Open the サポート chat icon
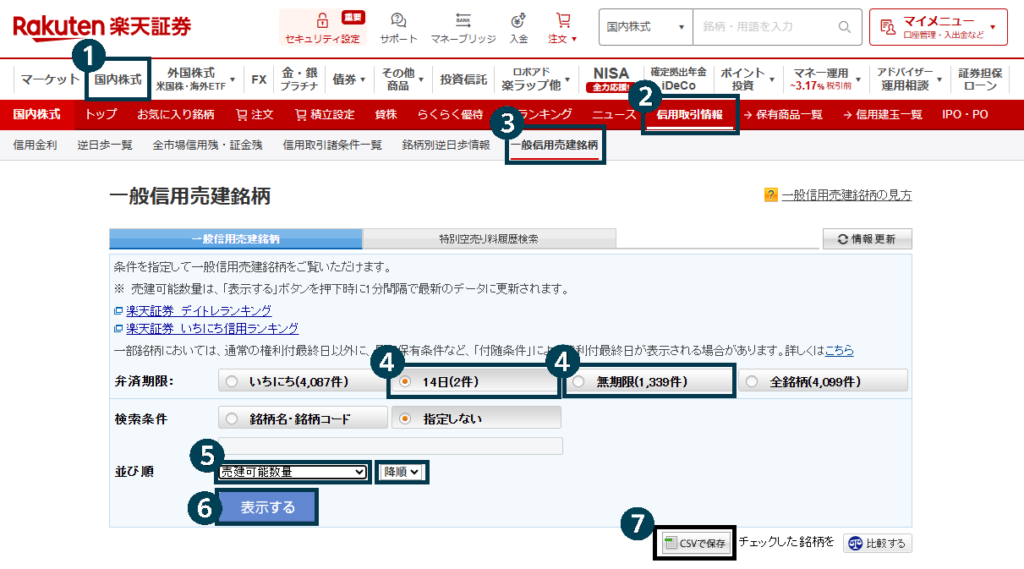Screen dimensions: 1024x569 (x=398, y=20)
